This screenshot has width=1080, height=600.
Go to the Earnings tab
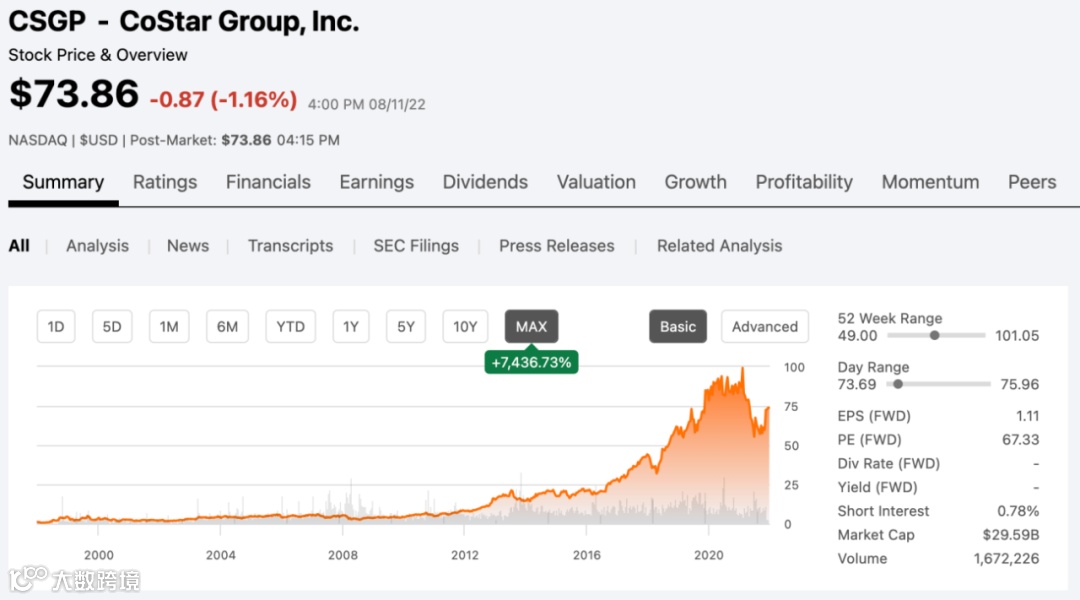coord(376,182)
